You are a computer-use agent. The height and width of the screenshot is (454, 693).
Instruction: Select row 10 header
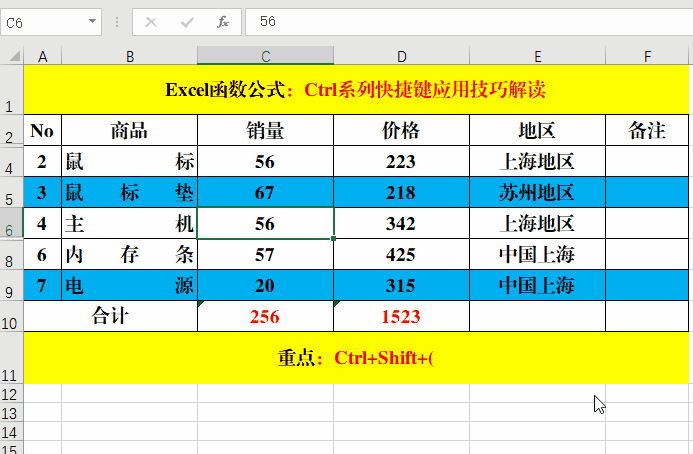pyautogui.click(x=11, y=316)
